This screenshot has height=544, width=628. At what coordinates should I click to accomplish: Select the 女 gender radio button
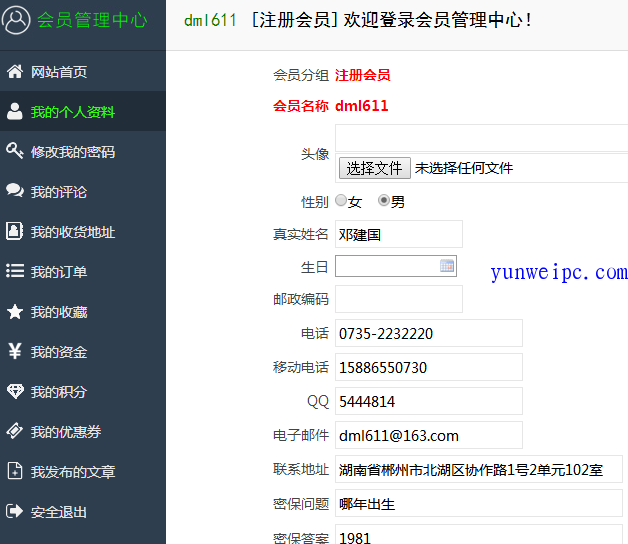(341, 201)
